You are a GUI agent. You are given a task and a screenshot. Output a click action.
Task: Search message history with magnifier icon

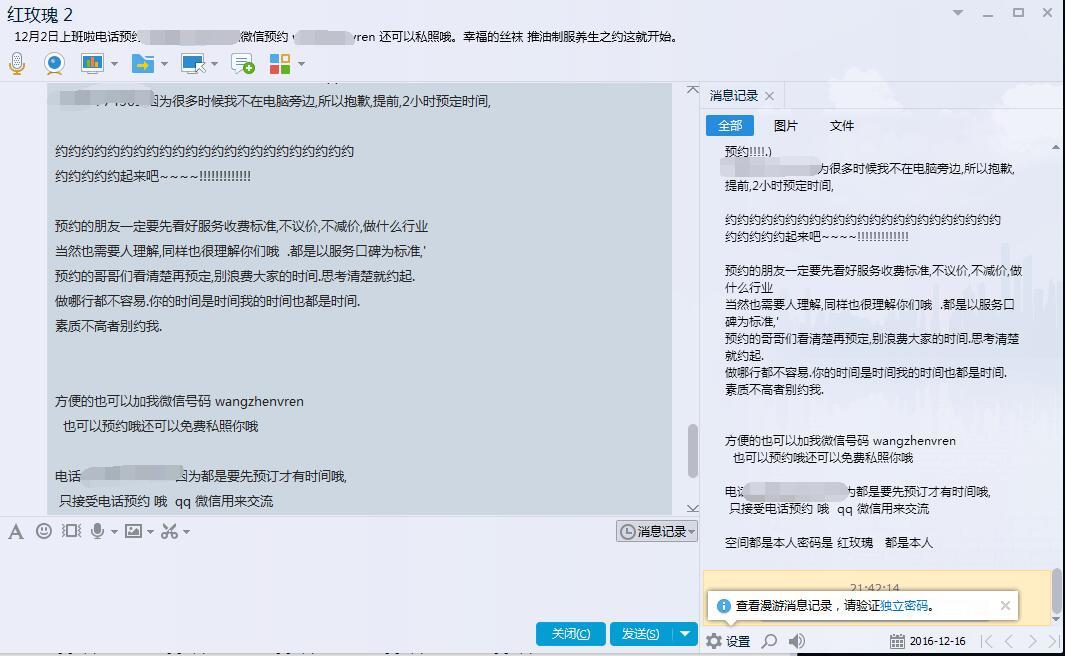coord(769,641)
